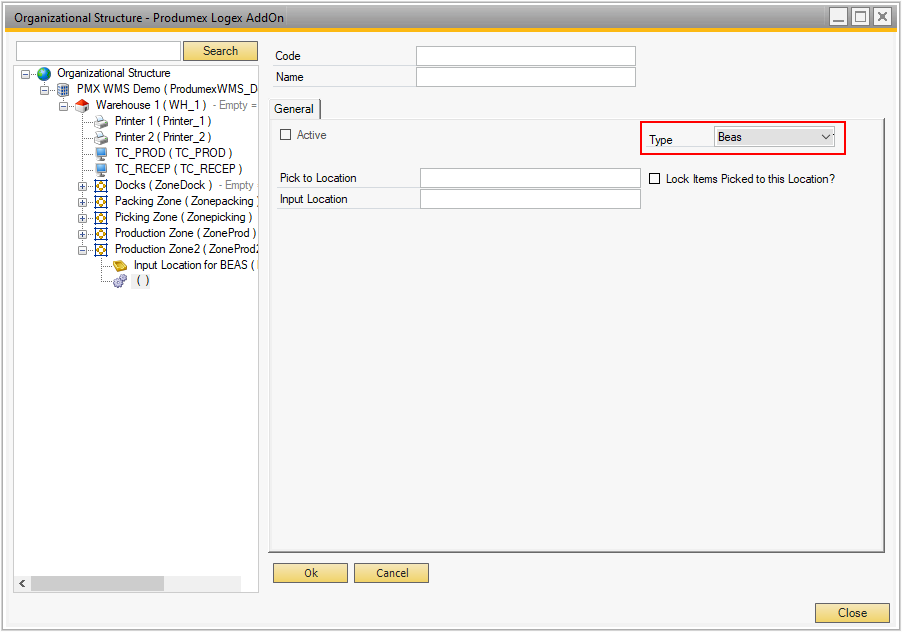This screenshot has width=902, height=632.
Task: Click the PMX WMS Demo database icon
Action: point(63,90)
